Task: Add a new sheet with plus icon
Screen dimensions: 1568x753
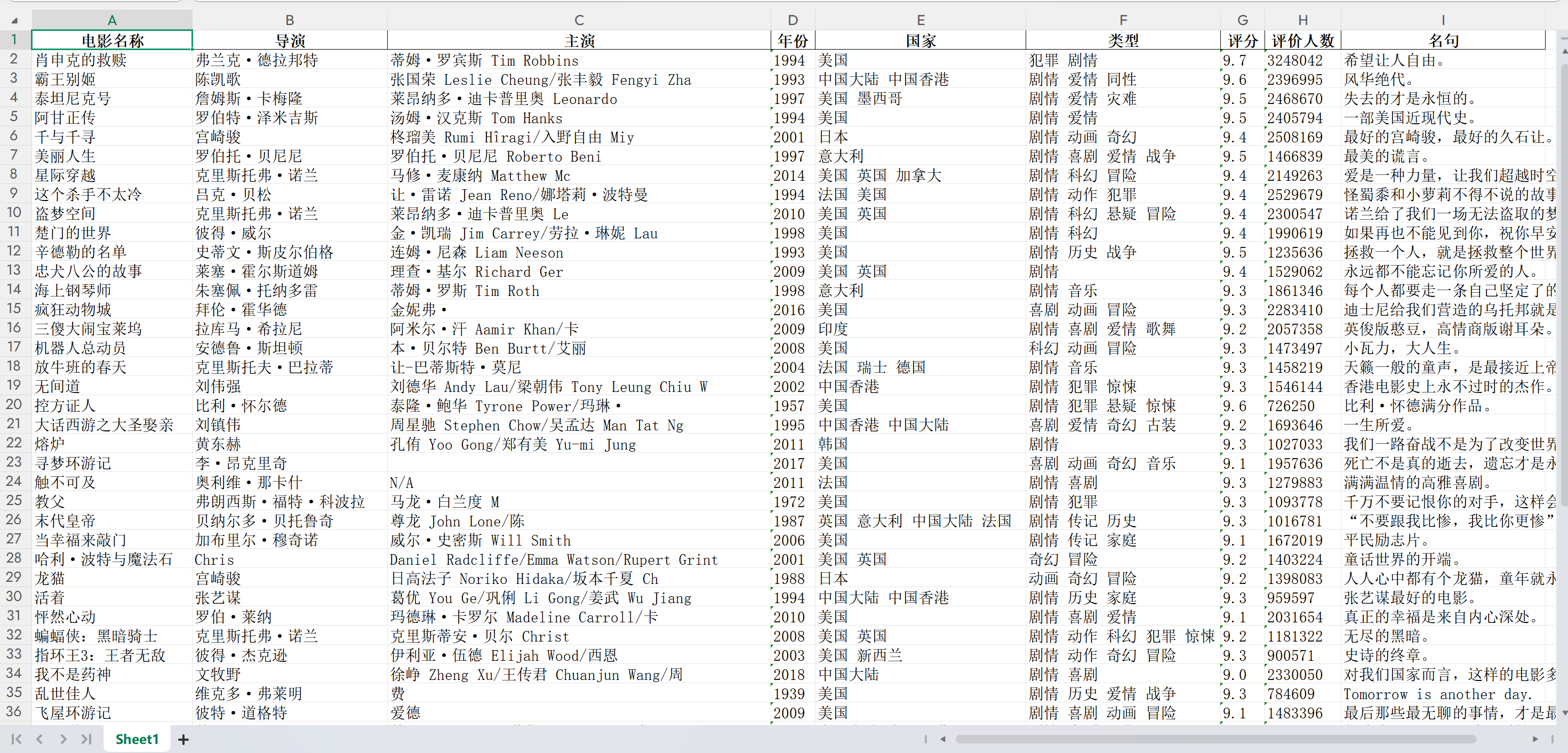Action: pyautogui.click(x=183, y=740)
